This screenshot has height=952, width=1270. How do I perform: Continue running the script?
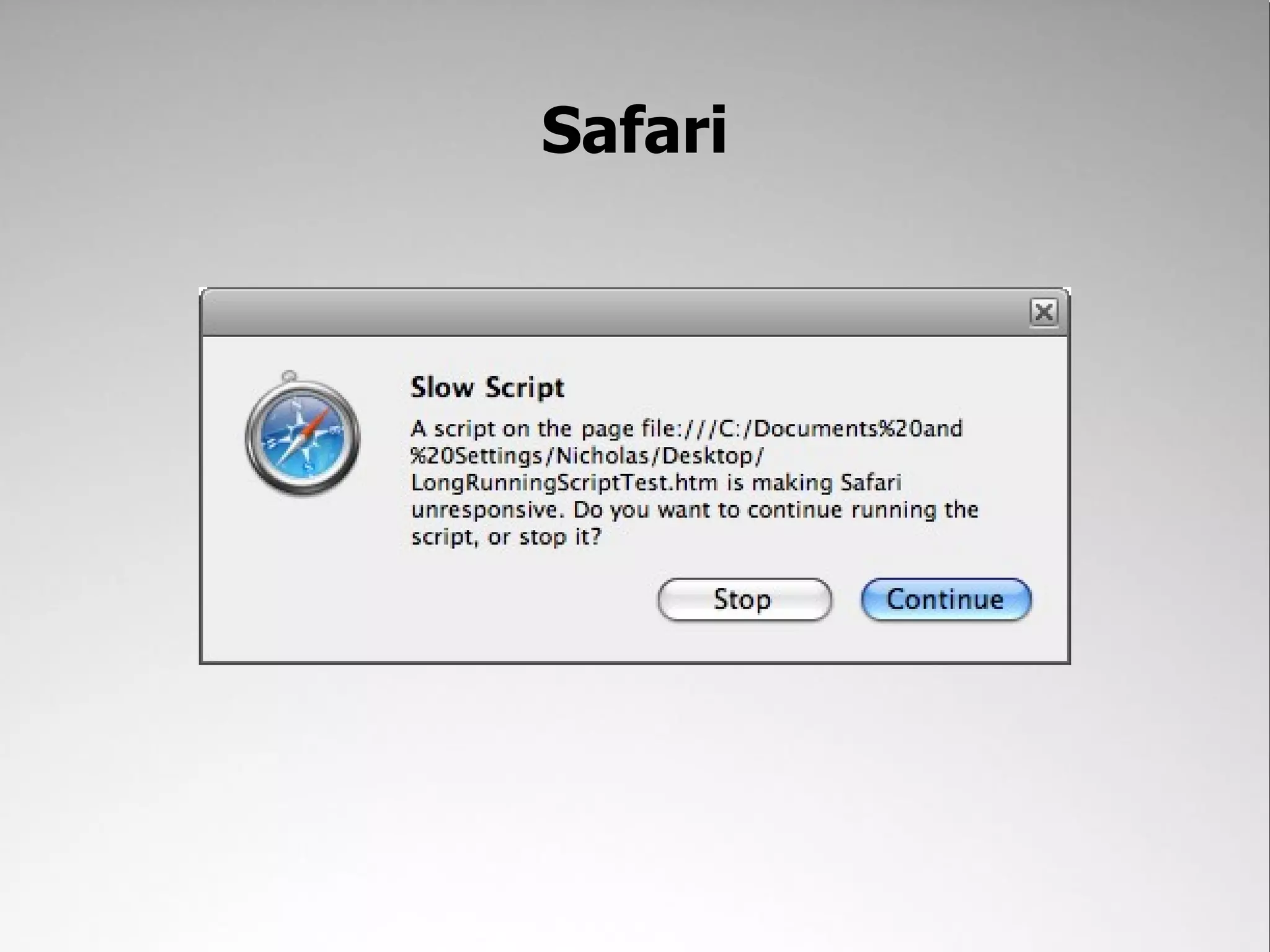click(946, 599)
